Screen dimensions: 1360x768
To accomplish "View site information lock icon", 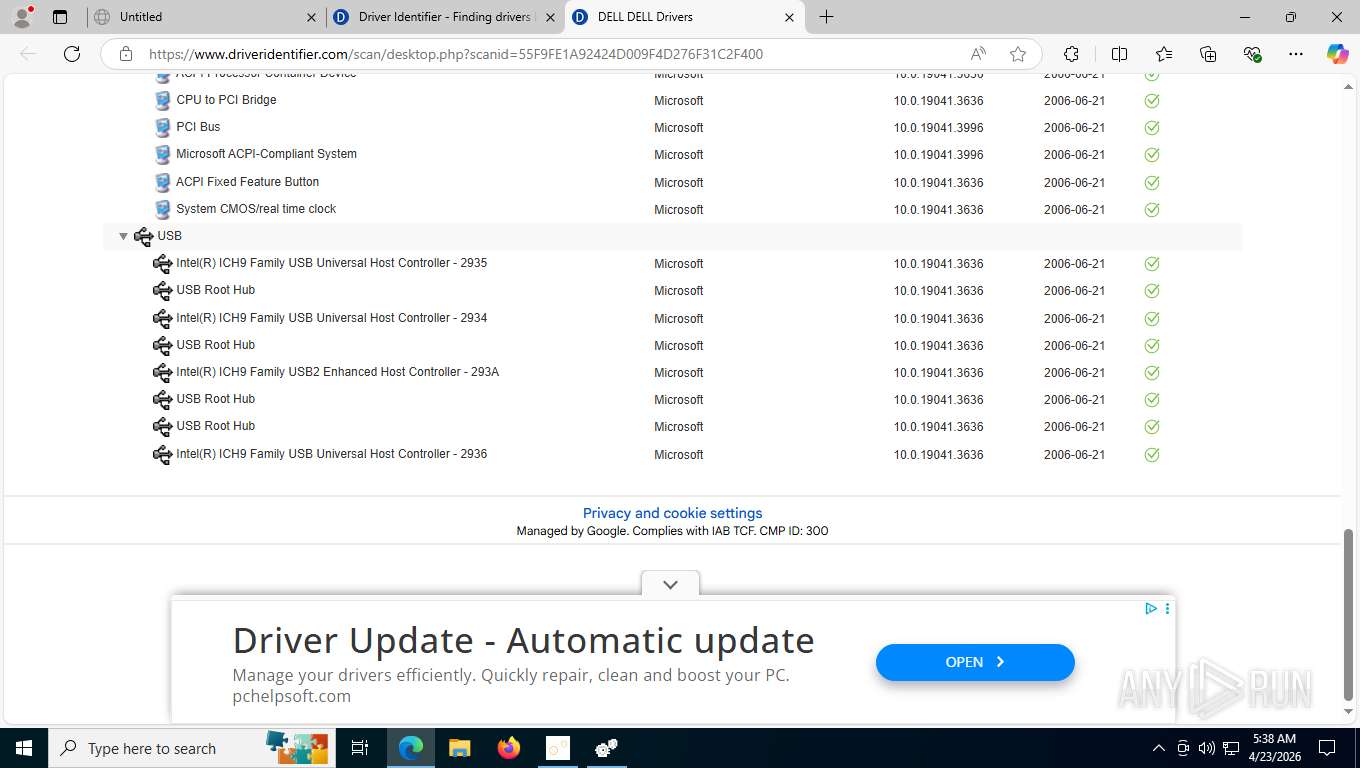I will coord(125,54).
